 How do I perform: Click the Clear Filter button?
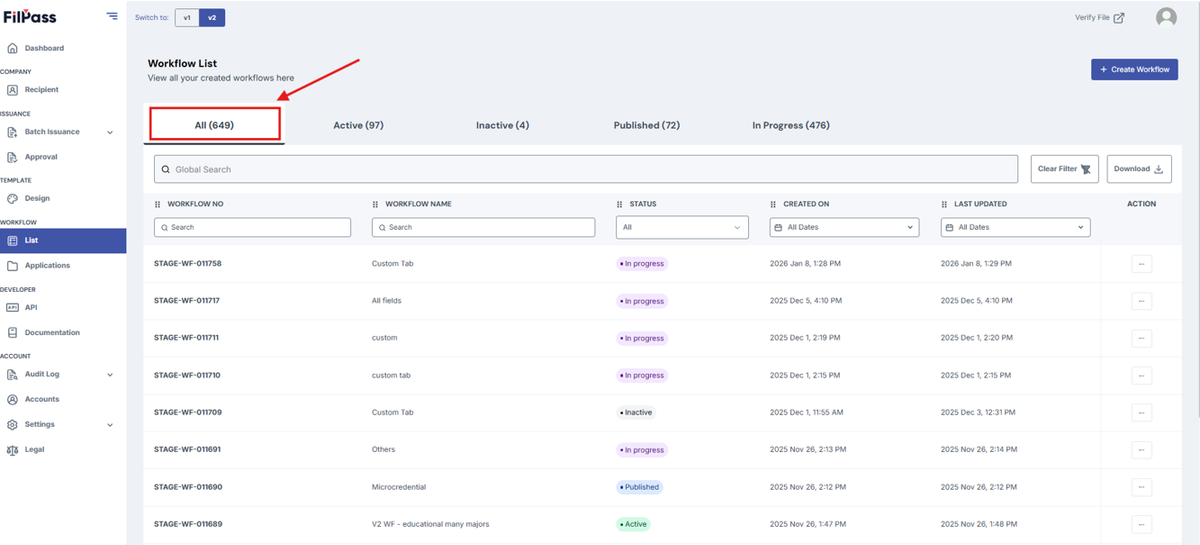(x=1065, y=169)
